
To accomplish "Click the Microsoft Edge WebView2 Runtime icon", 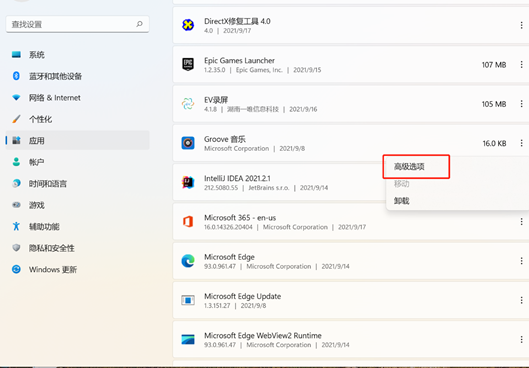I will [188, 339].
